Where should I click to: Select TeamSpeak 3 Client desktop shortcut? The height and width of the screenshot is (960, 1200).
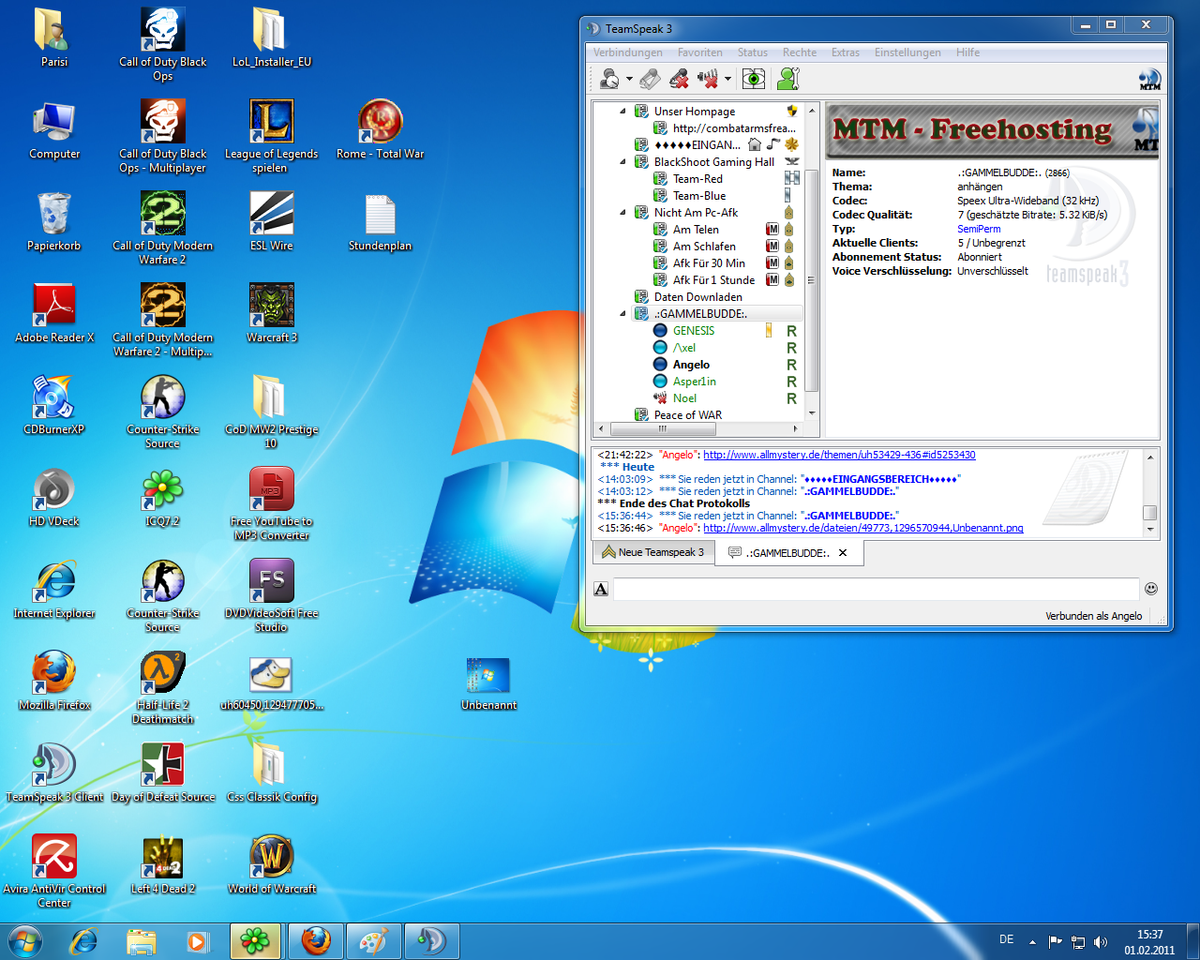click(x=54, y=773)
